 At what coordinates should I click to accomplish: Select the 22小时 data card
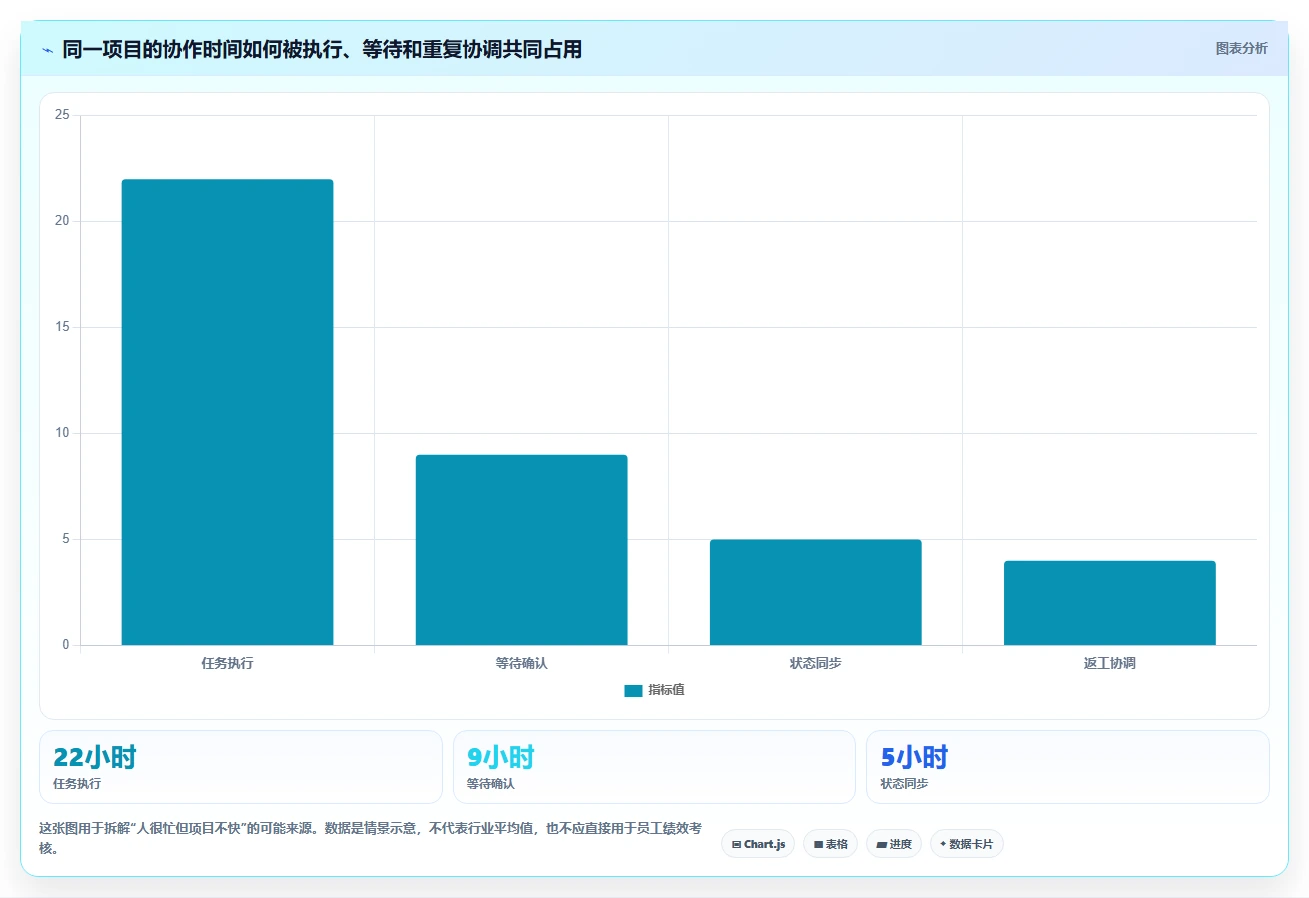point(240,767)
